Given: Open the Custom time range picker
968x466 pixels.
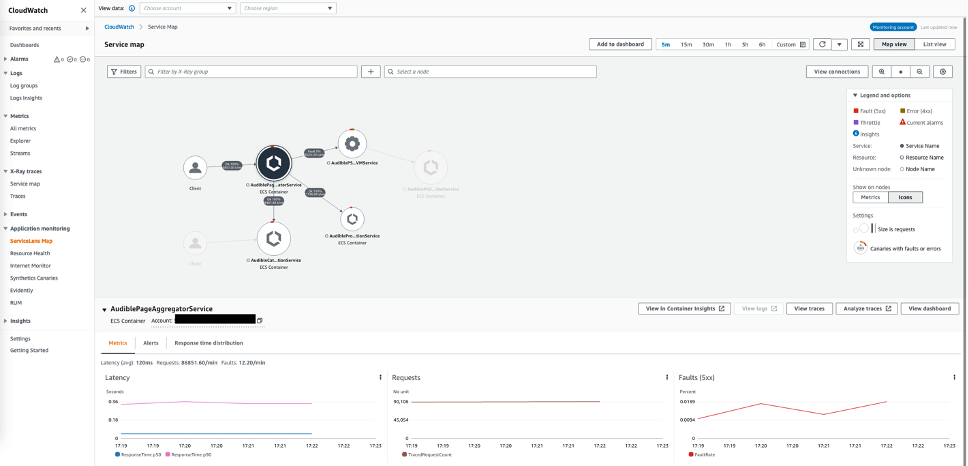Looking at the screenshot, I should click(791, 44).
